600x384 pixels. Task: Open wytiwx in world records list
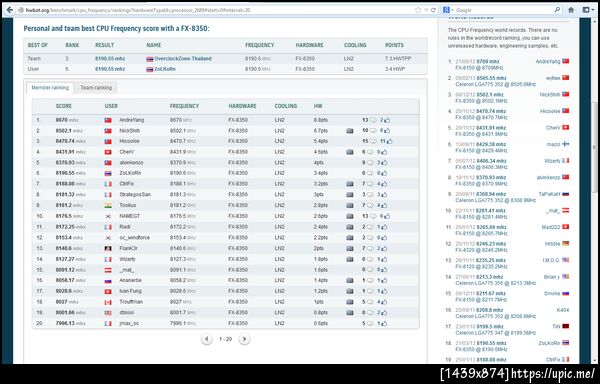553,78
